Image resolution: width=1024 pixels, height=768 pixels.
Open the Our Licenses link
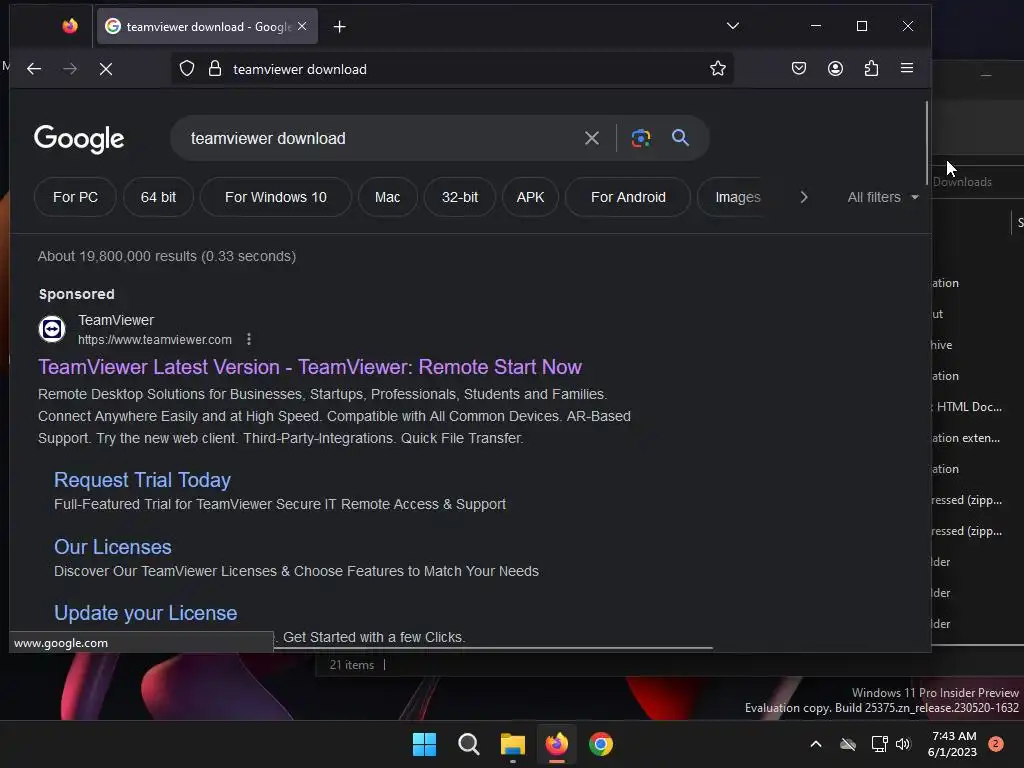point(113,547)
